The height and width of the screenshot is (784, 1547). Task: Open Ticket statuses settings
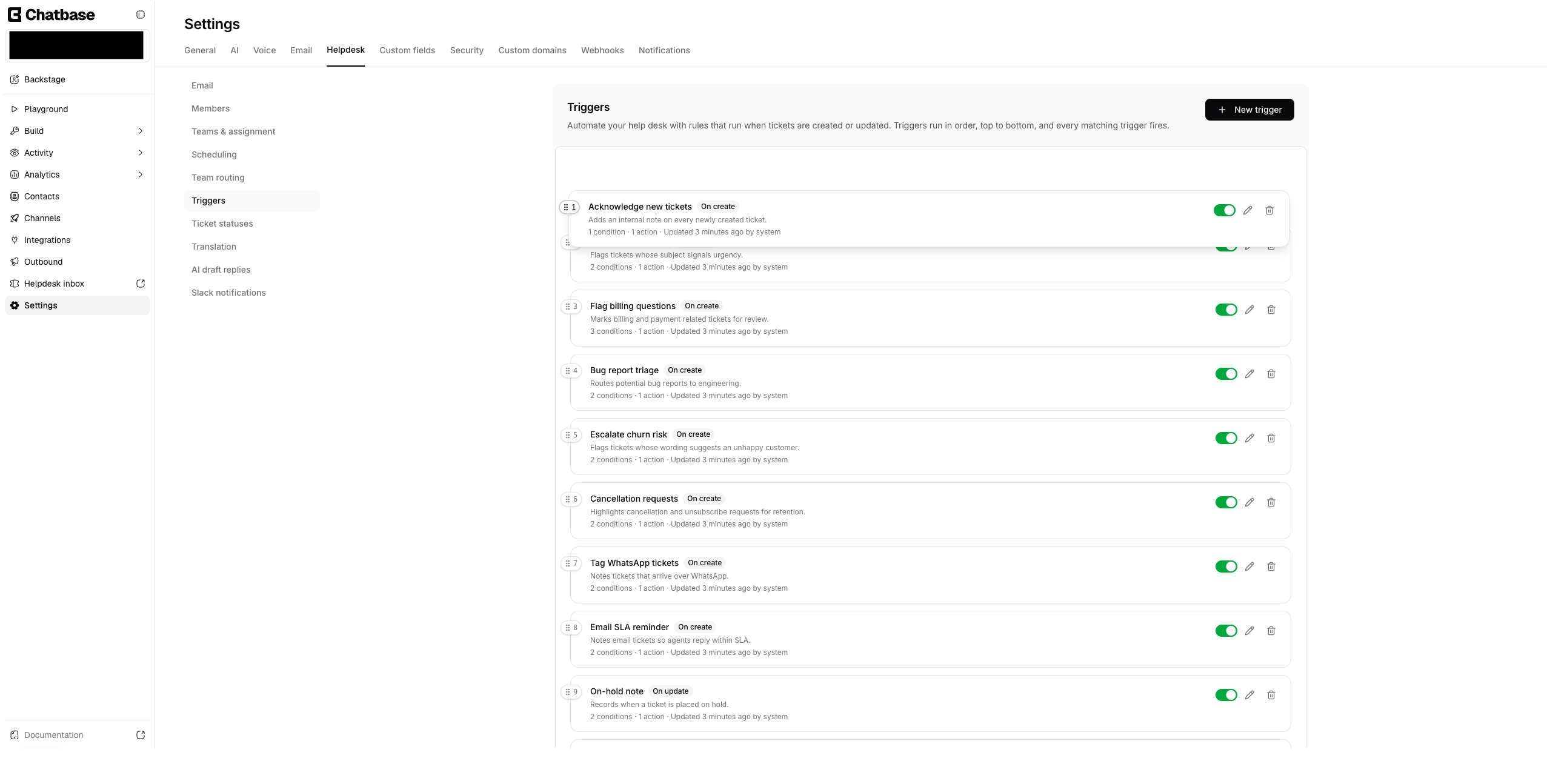click(x=252, y=224)
